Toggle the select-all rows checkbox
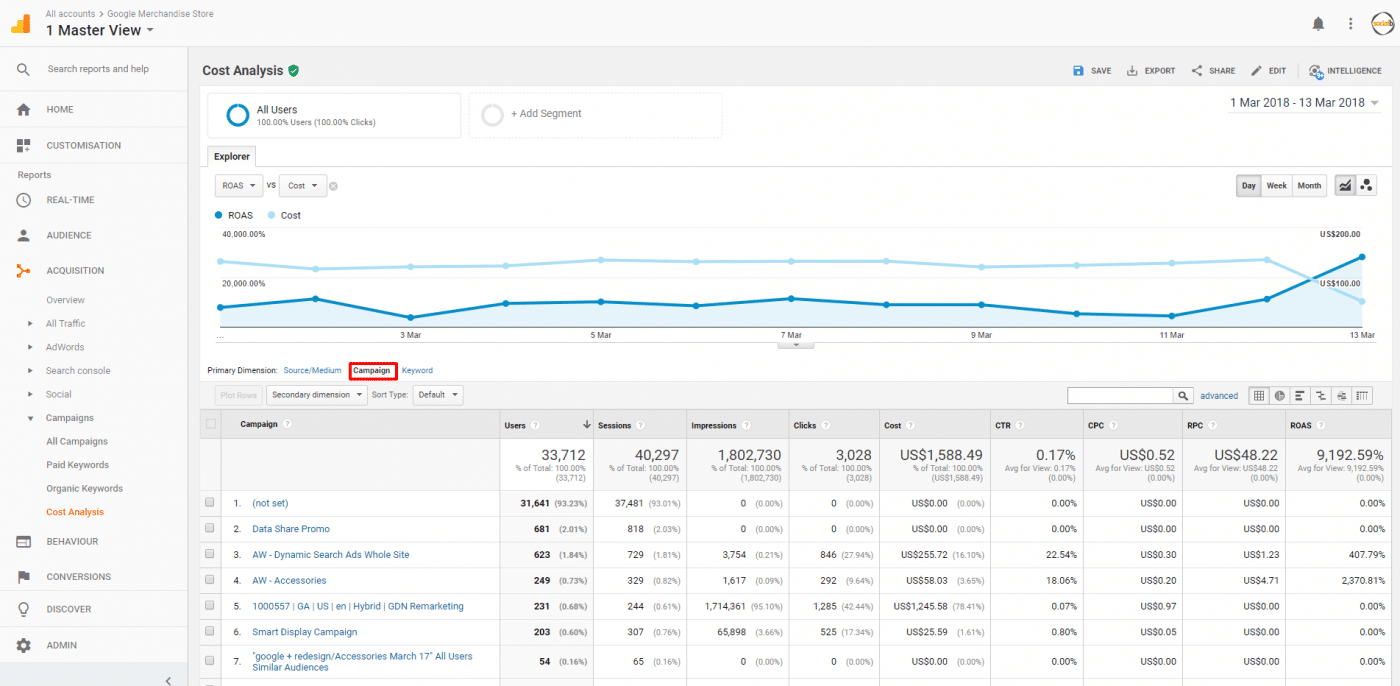 [x=210, y=424]
